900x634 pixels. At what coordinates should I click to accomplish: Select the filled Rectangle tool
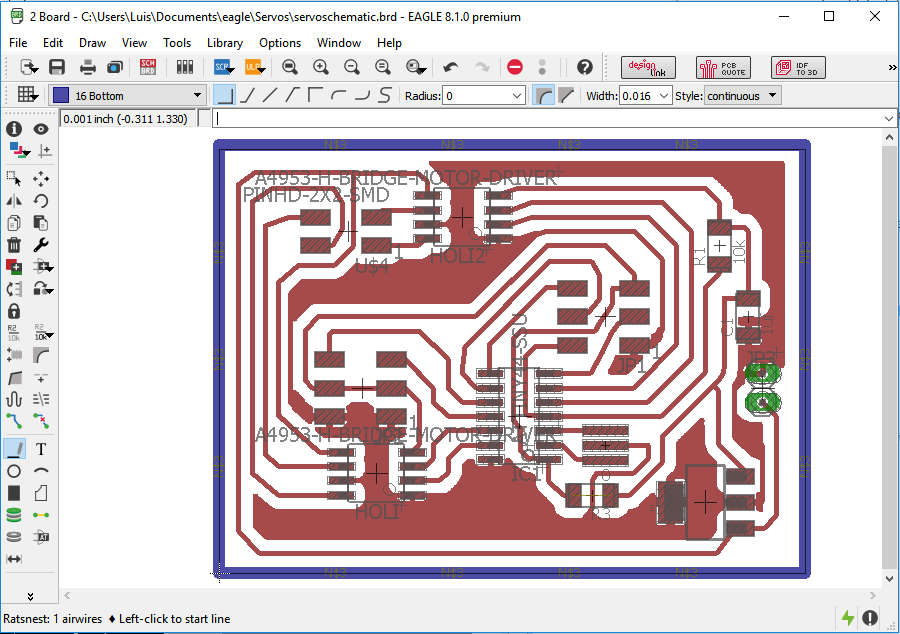pyautogui.click(x=14, y=493)
